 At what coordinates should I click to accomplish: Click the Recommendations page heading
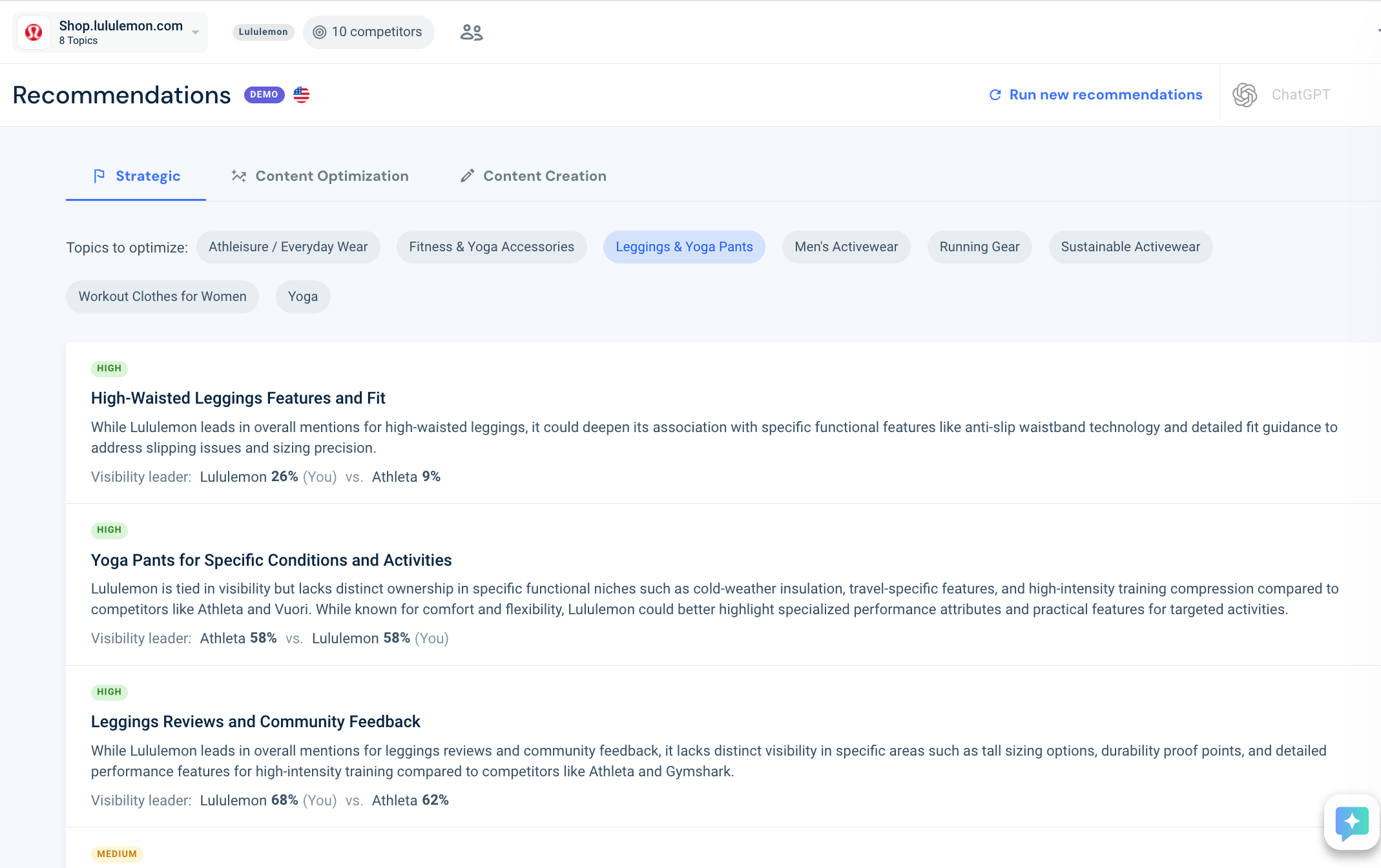pyautogui.click(x=121, y=95)
